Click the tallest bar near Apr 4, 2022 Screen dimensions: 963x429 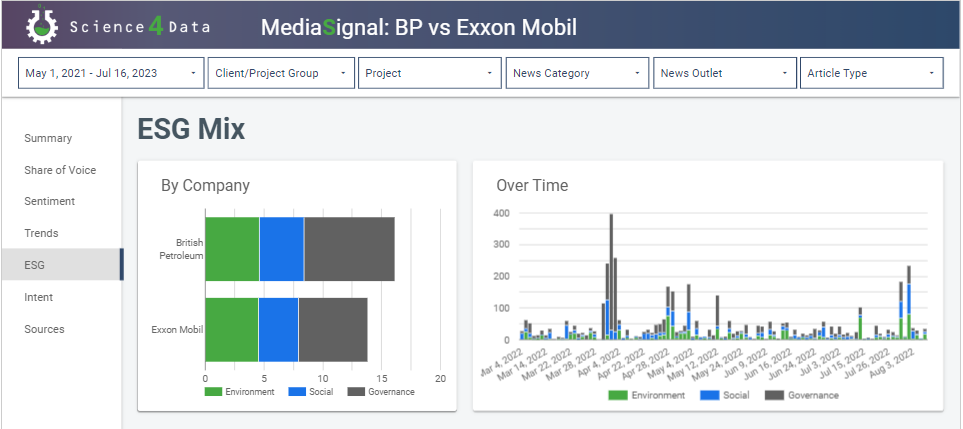pyautogui.click(x=611, y=276)
